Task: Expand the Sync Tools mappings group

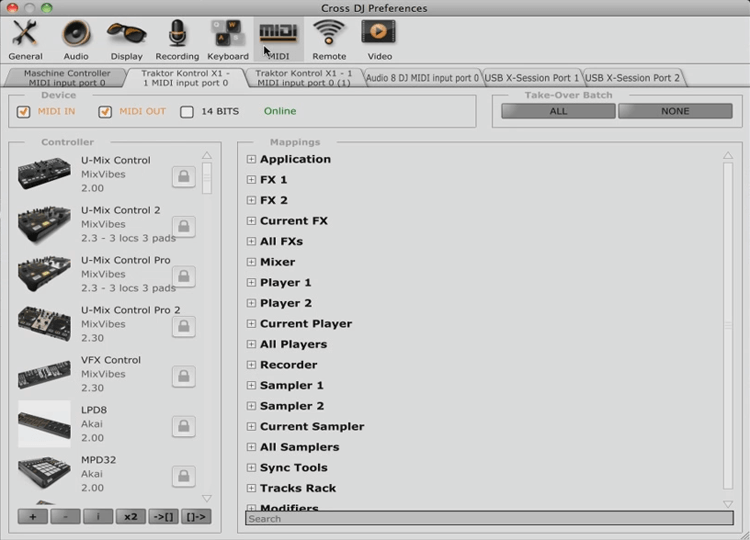Action: pyautogui.click(x=251, y=467)
